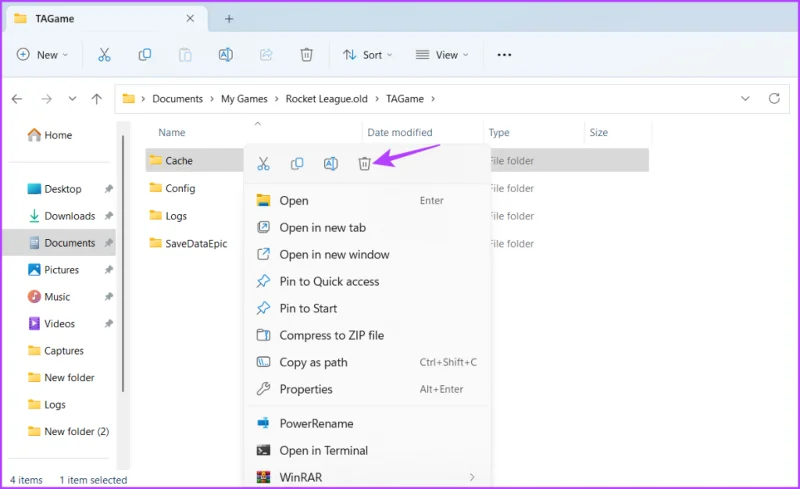Image resolution: width=800 pixels, height=489 pixels.
Task: Add a new tab with plus button
Action: coord(229,19)
